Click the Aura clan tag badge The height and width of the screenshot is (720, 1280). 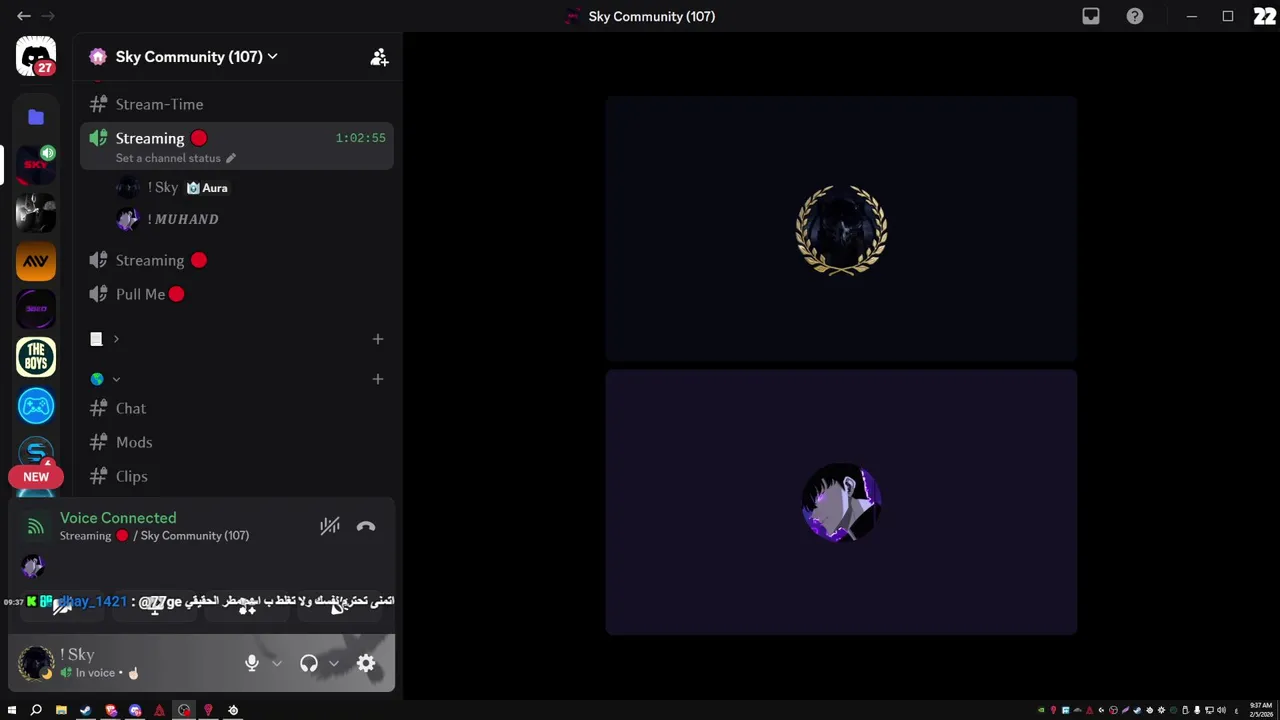[207, 188]
